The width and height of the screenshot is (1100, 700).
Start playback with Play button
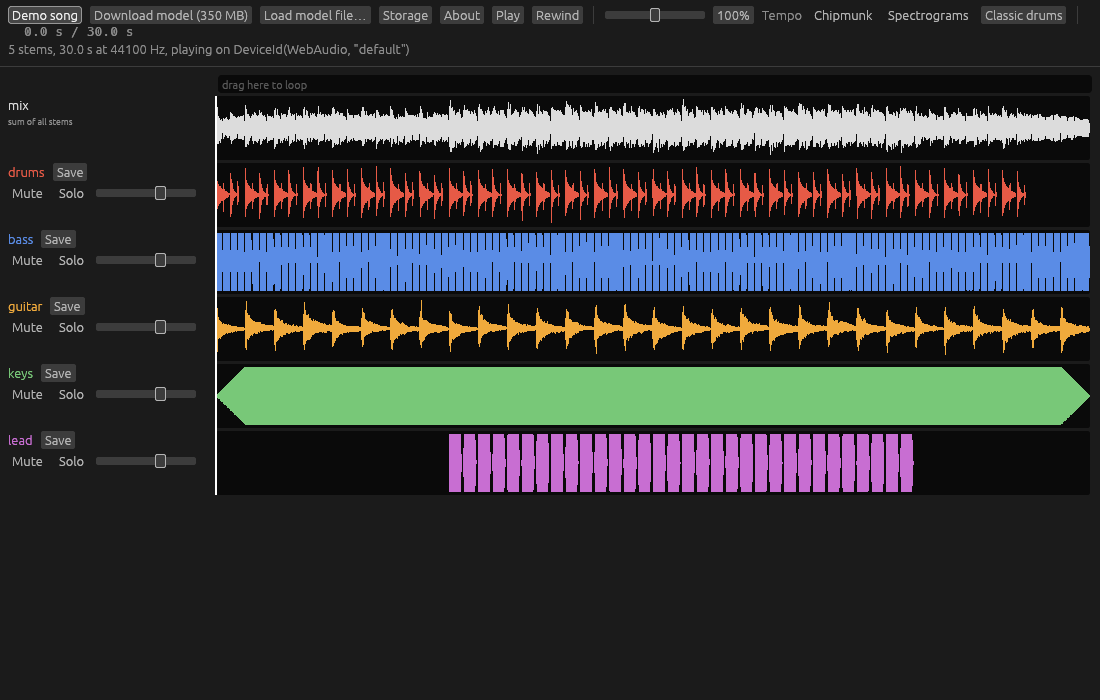point(507,15)
